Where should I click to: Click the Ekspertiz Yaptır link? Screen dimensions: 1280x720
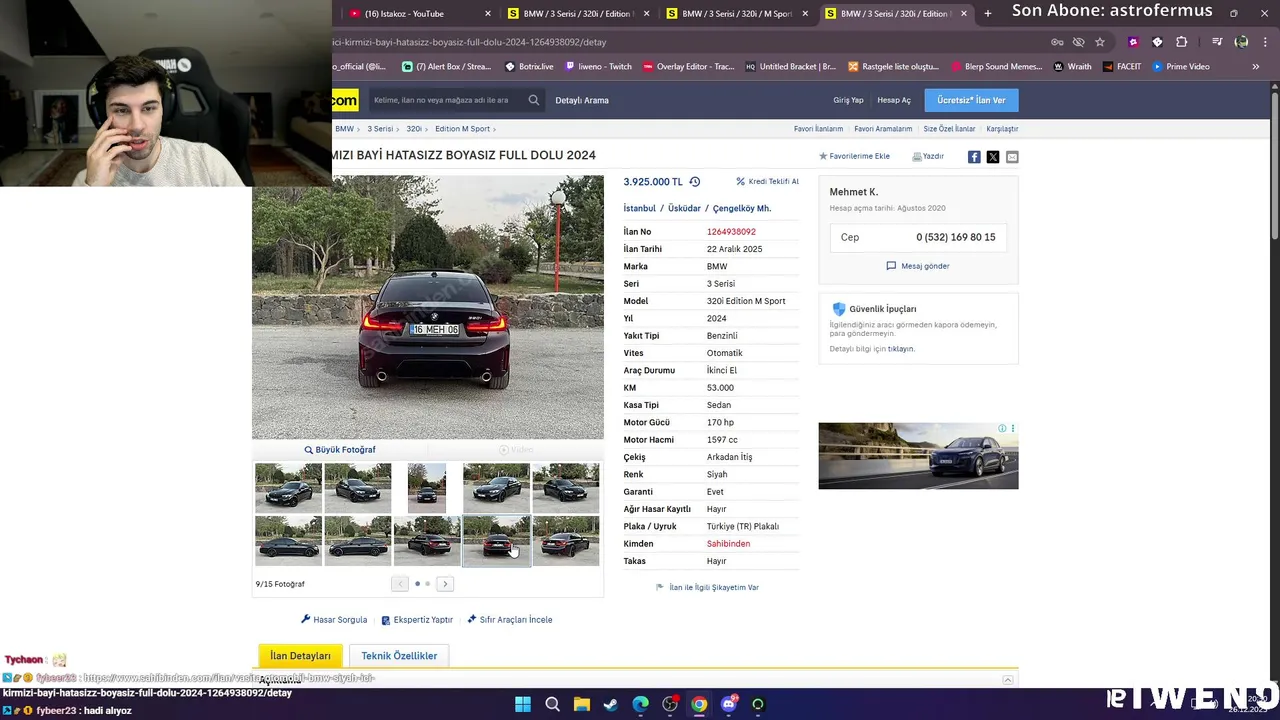(x=417, y=620)
